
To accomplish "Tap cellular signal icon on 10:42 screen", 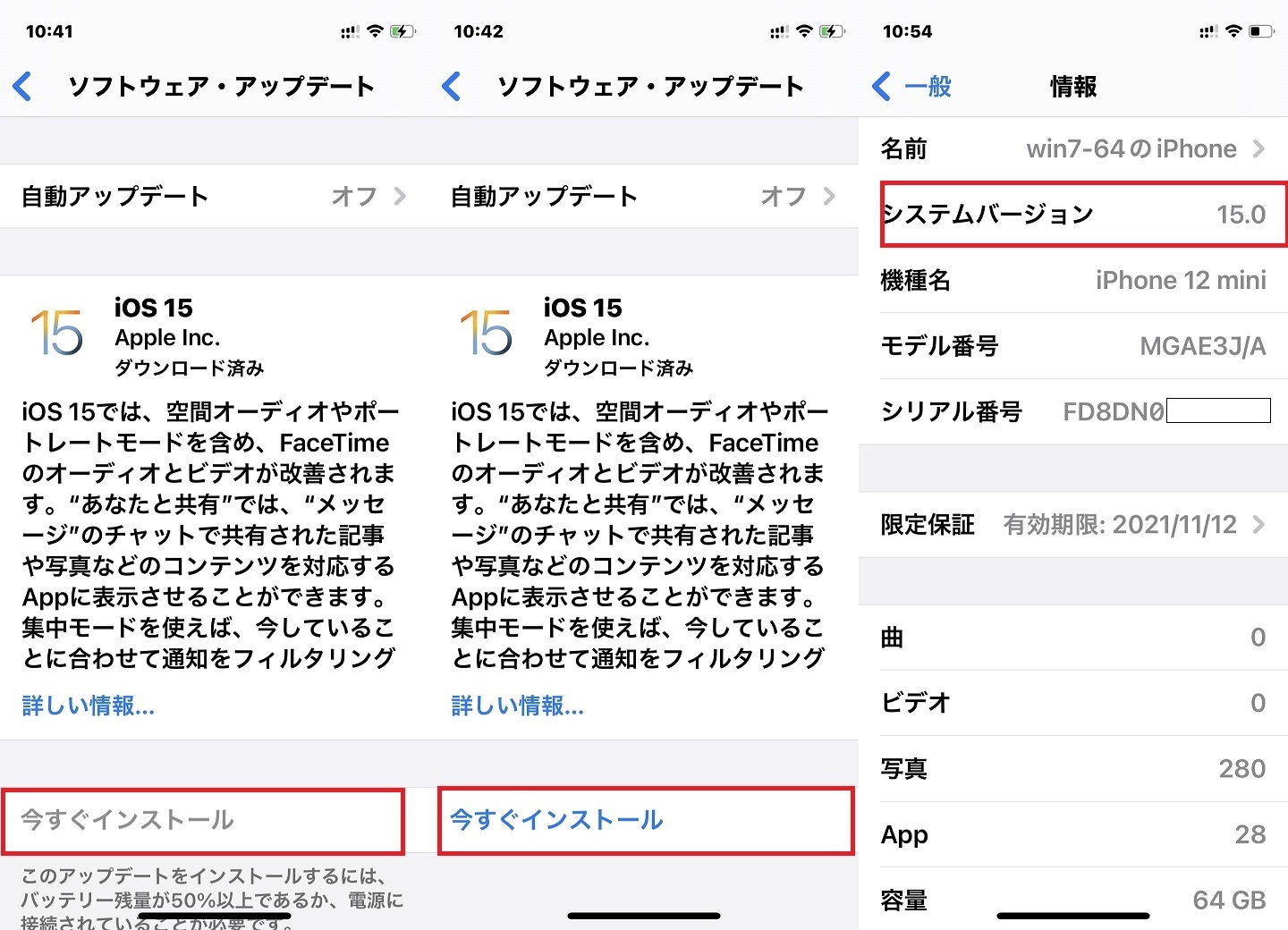I will 778,32.
